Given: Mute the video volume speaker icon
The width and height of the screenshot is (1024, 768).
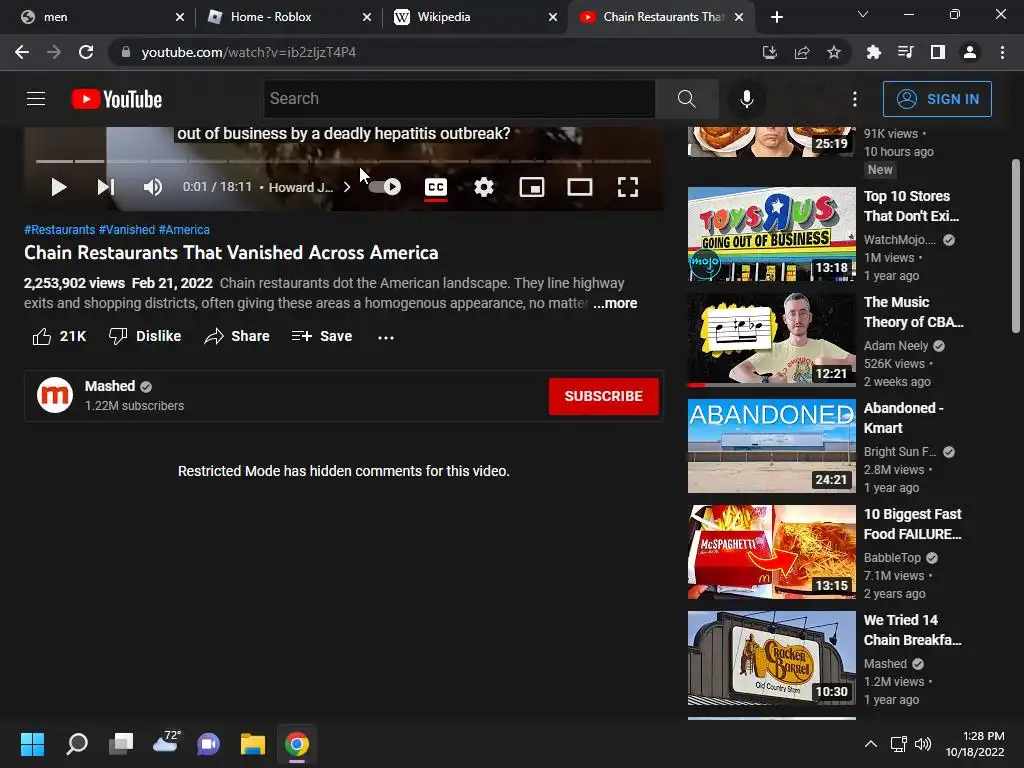Looking at the screenshot, I should point(153,187).
